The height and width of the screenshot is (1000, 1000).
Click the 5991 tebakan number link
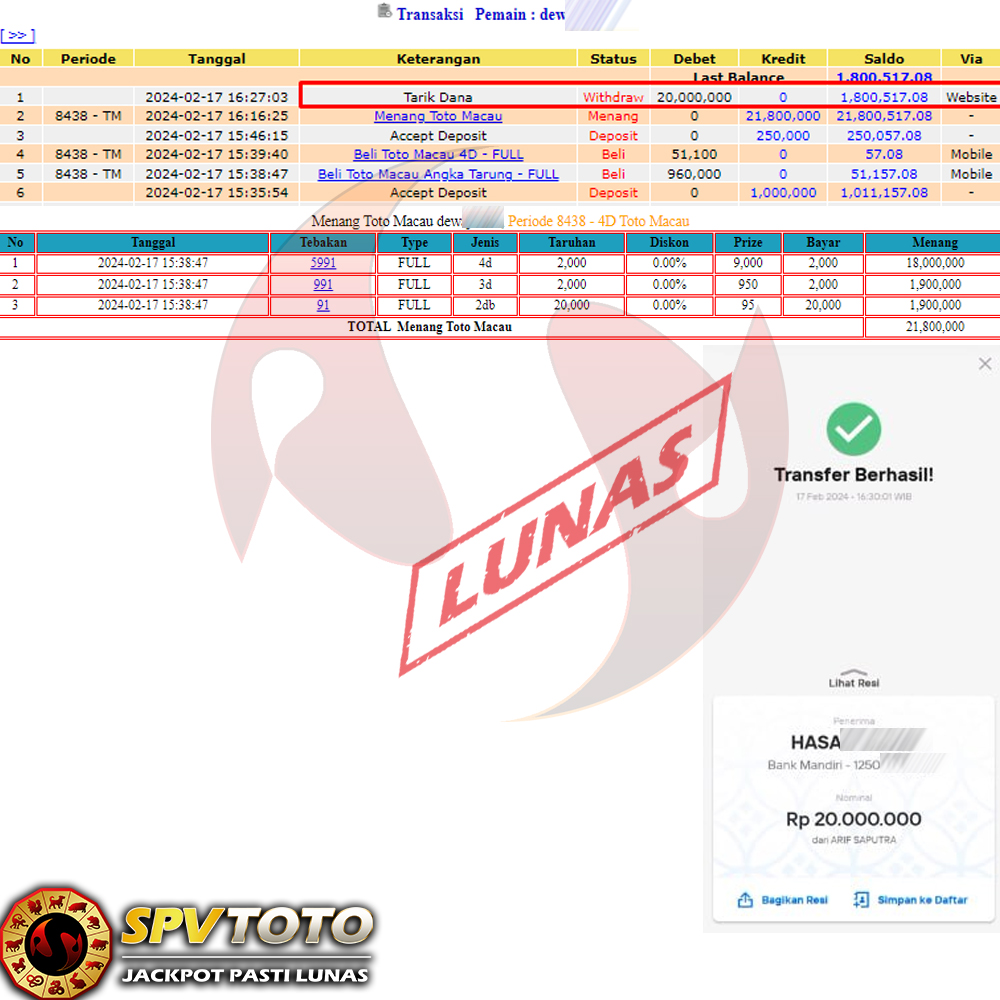323,263
